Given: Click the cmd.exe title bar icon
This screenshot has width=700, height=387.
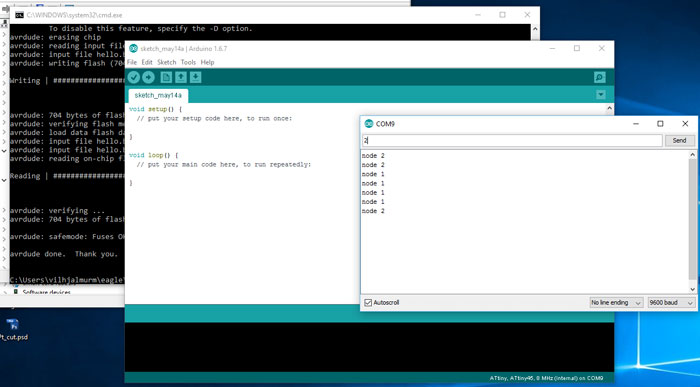Looking at the screenshot, I should (19, 15).
